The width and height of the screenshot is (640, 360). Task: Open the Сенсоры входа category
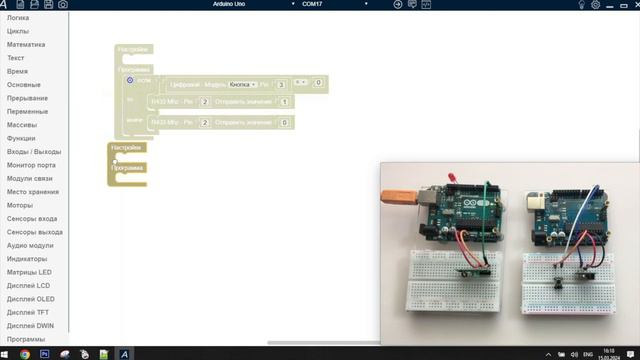coord(32,219)
